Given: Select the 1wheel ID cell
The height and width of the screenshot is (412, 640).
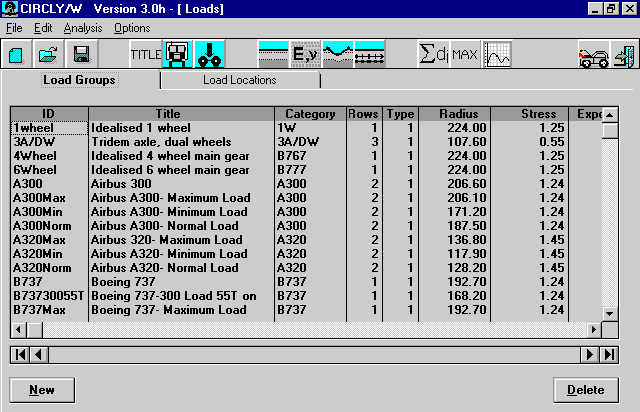Looking at the screenshot, I should point(49,128).
